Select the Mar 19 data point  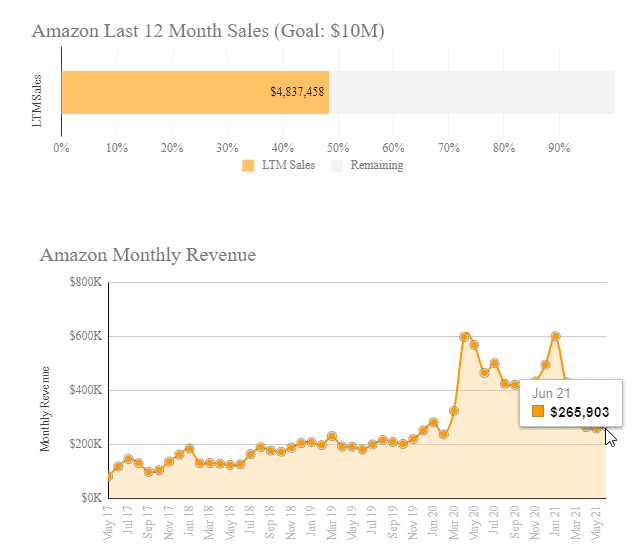click(x=332, y=437)
